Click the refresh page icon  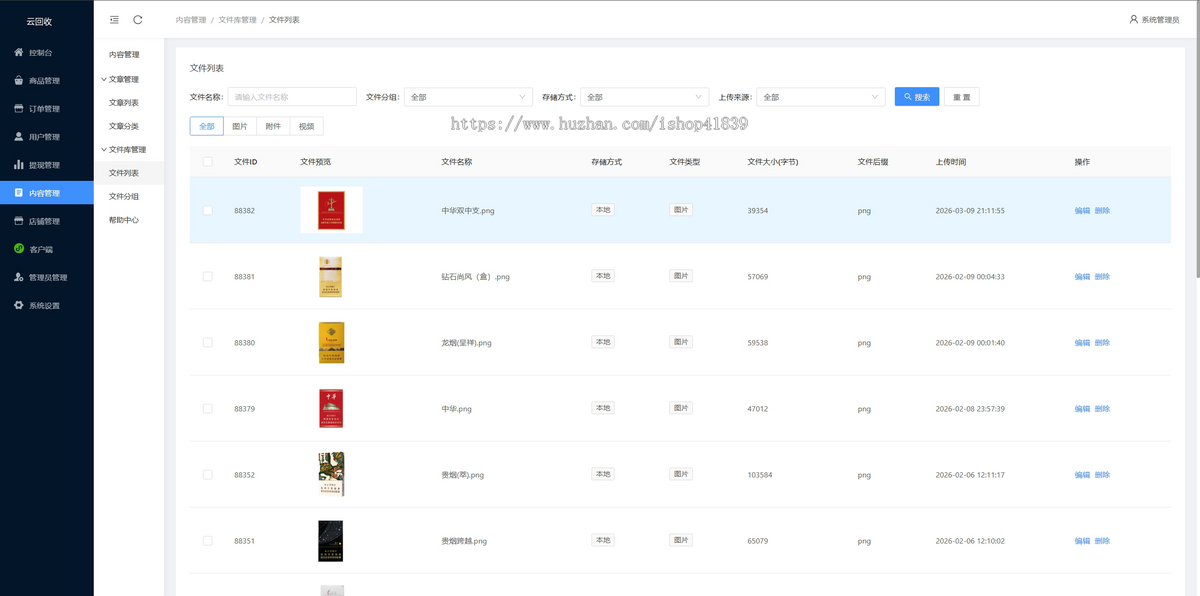coord(138,19)
